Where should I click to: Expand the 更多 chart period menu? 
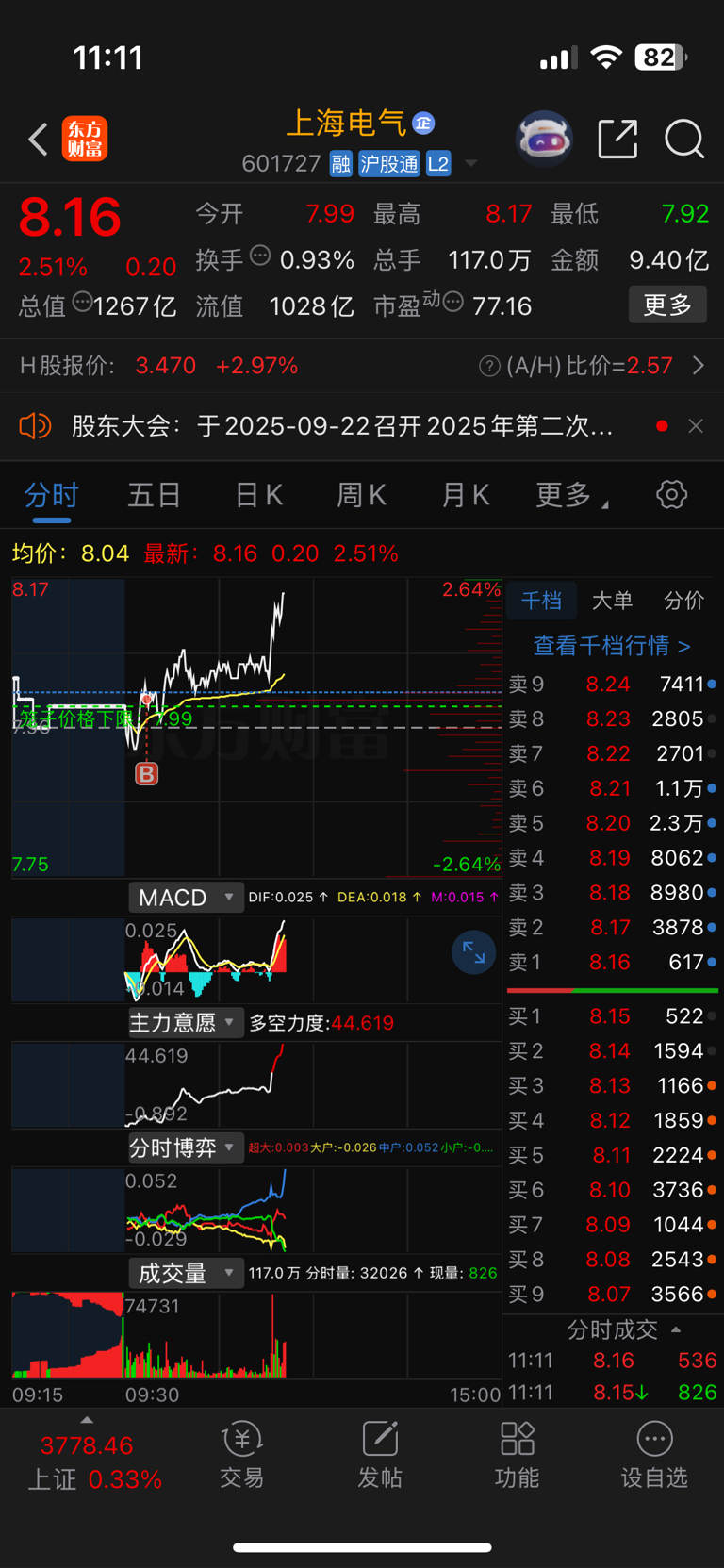[x=571, y=496]
